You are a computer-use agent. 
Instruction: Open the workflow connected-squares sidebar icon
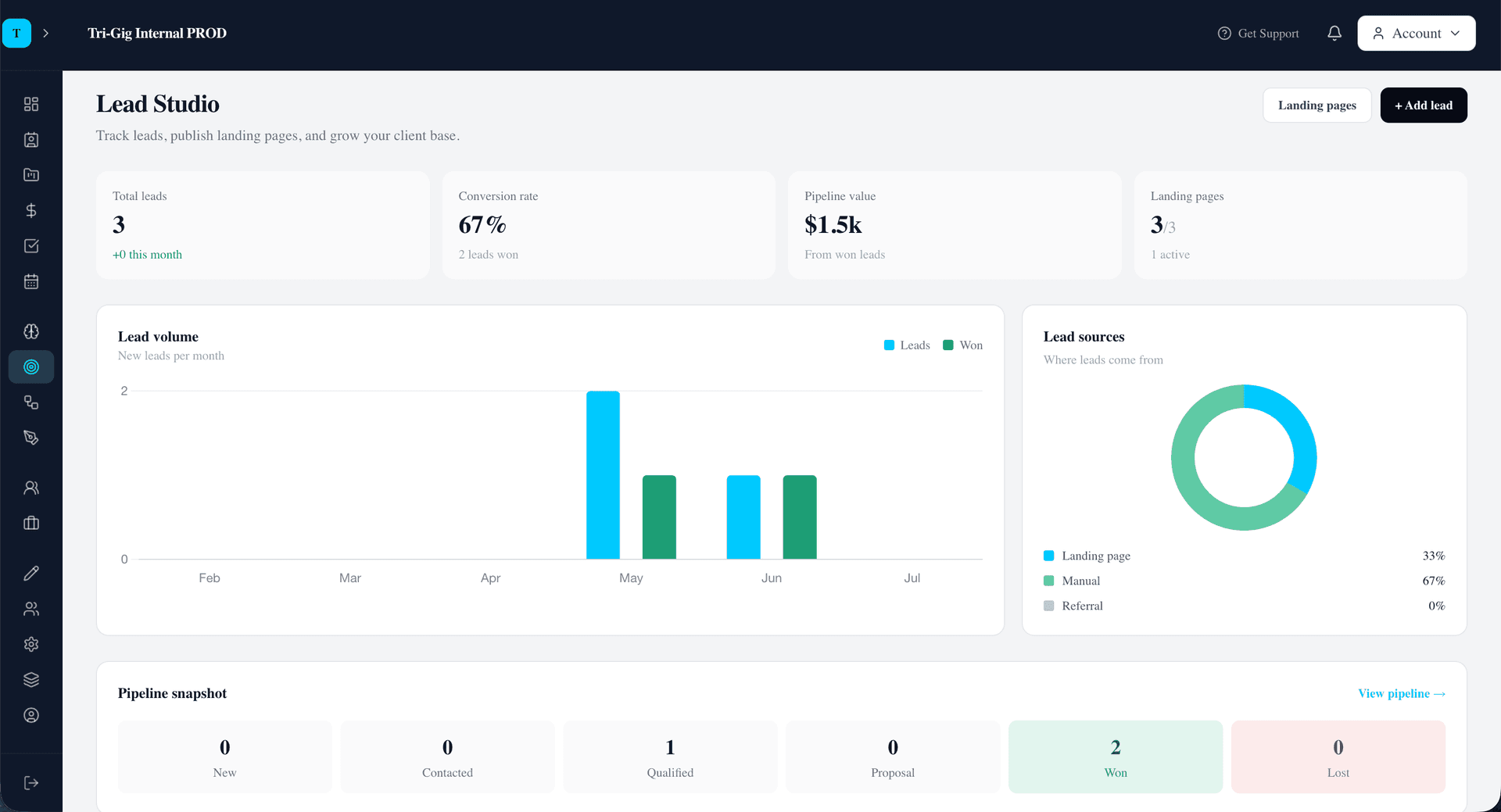pyautogui.click(x=31, y=402)
